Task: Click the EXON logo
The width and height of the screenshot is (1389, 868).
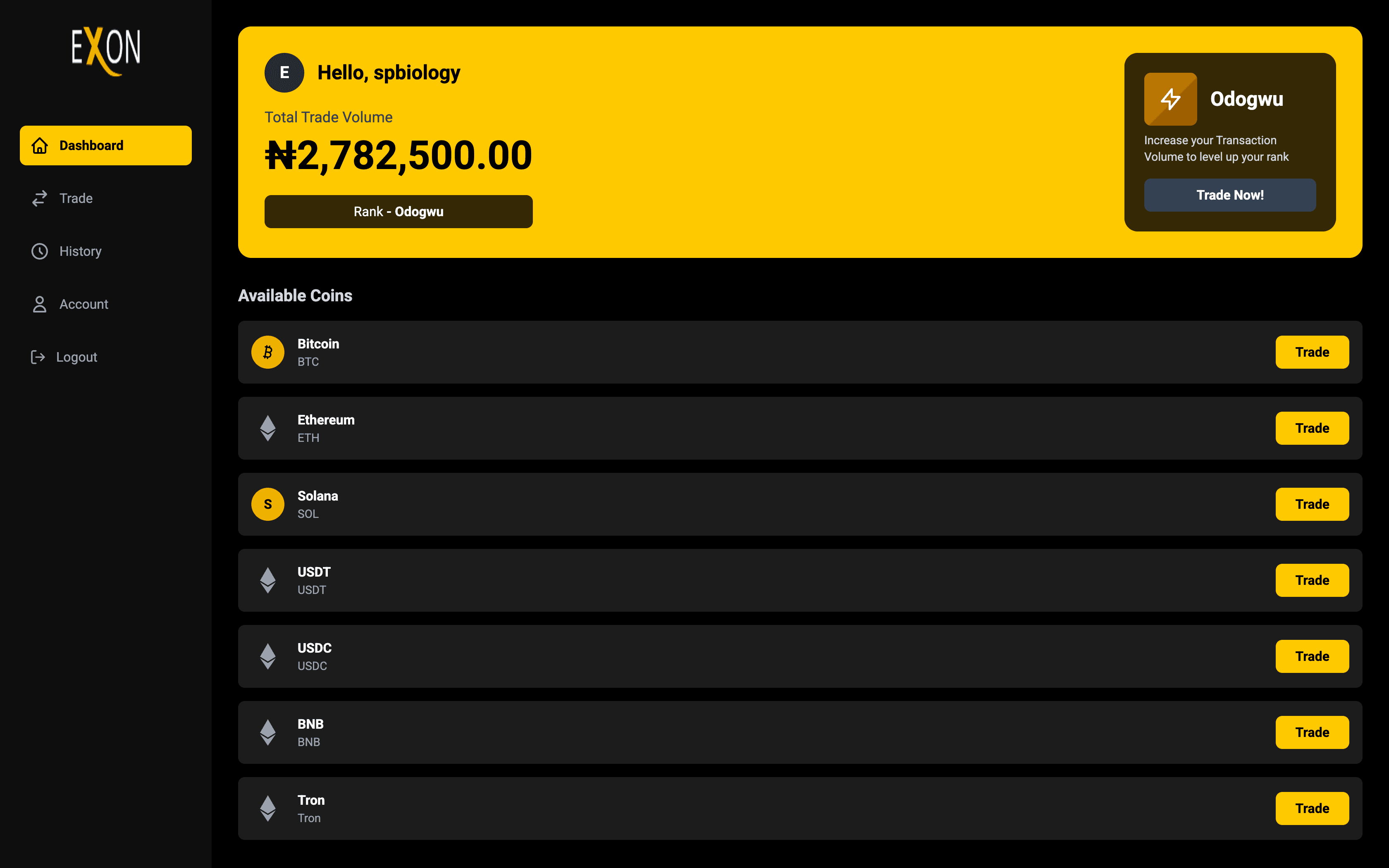Action: click(x=105, y=50)
